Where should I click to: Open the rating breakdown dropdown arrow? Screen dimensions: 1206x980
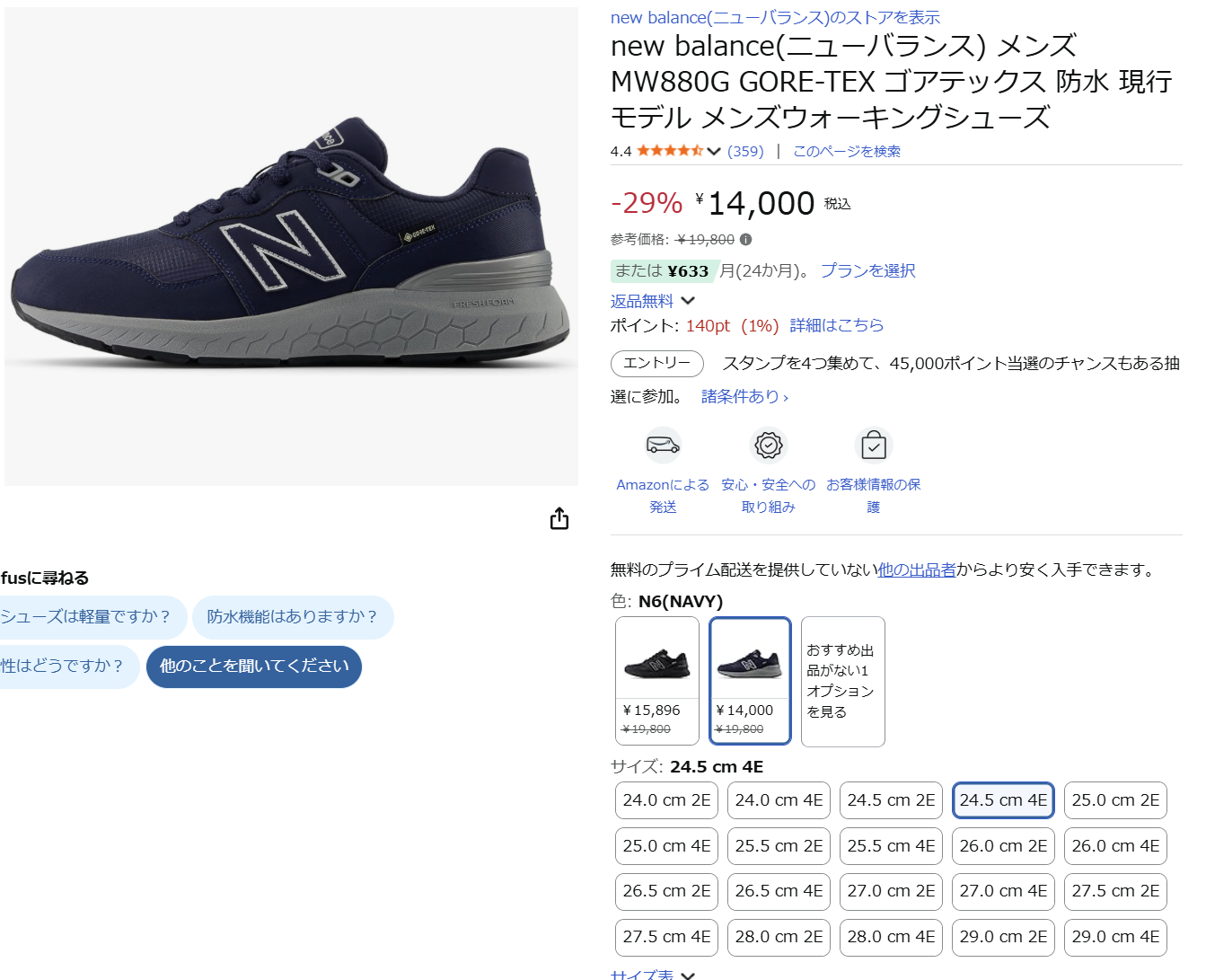pyautogui.click(x=714, y=151)
